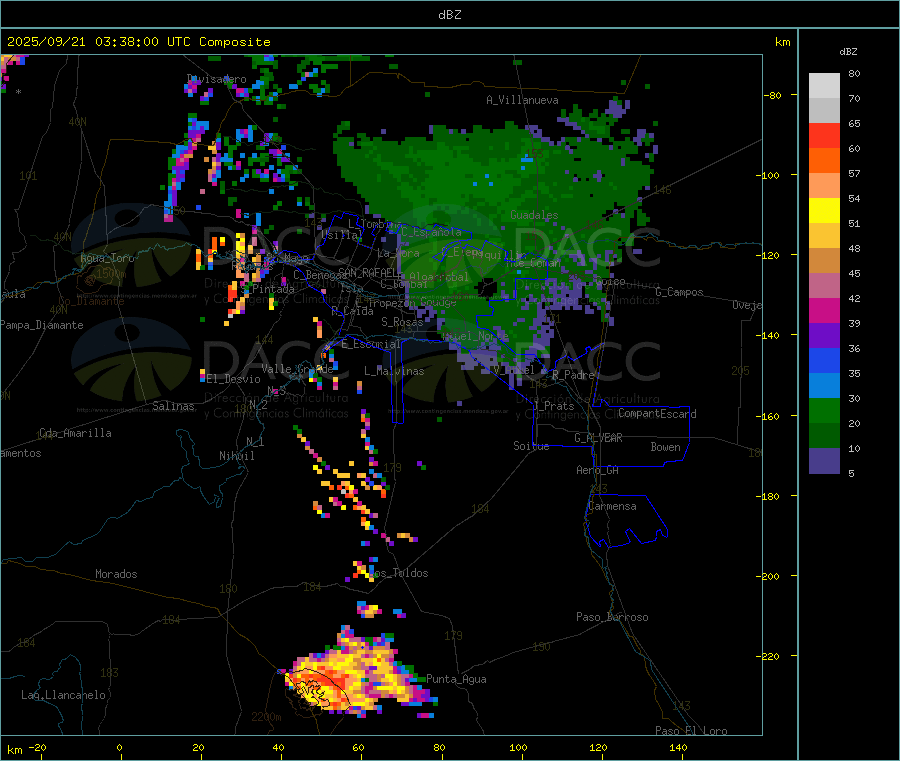Click the km unit label above the vertical axis
900x761 pixels.
782,42
